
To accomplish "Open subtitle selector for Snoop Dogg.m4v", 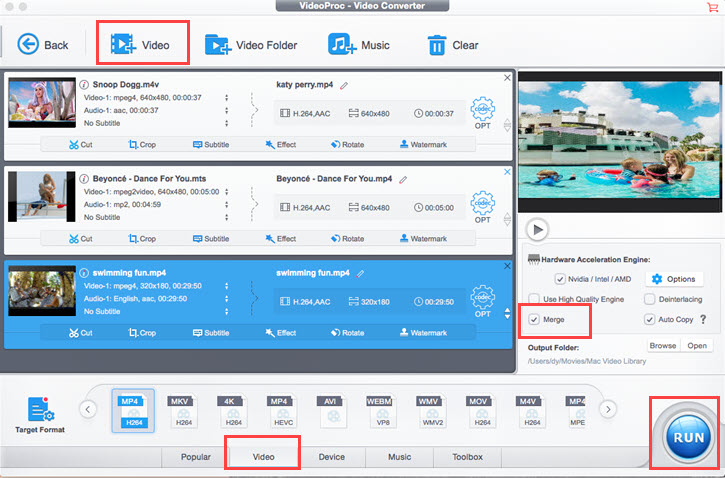I will click(227, 123).
